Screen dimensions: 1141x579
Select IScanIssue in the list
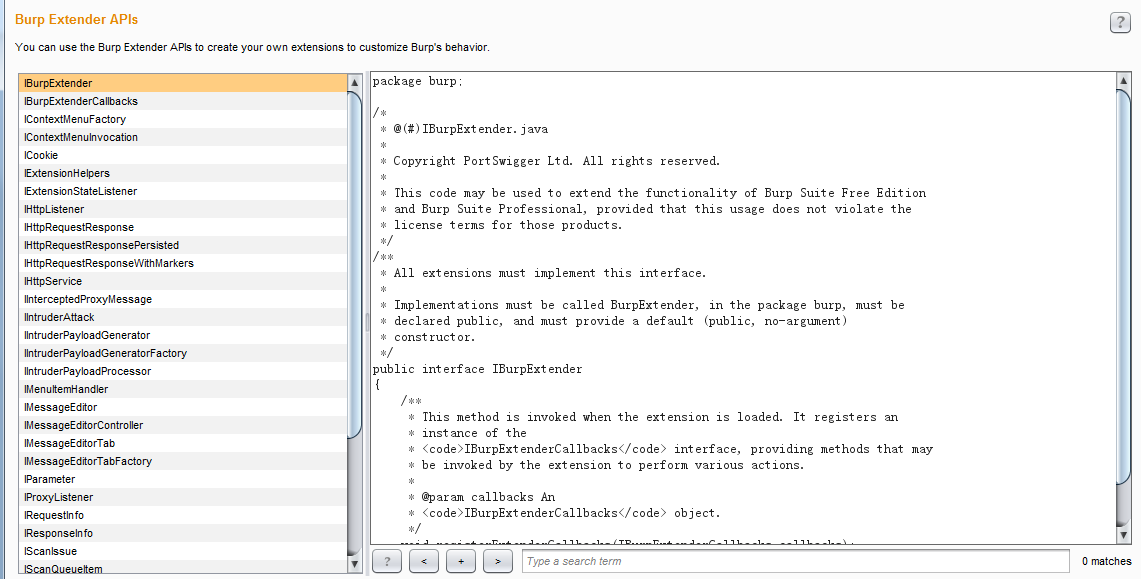[x=183, y=551]
